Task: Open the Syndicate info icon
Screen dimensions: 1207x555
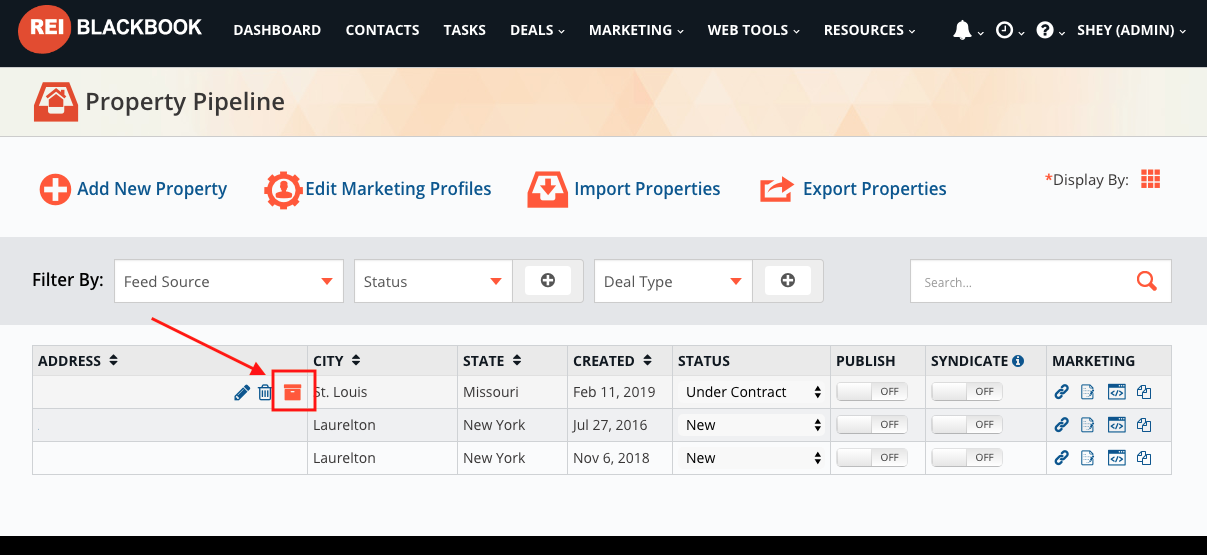Action: [x=1018, y=361]
